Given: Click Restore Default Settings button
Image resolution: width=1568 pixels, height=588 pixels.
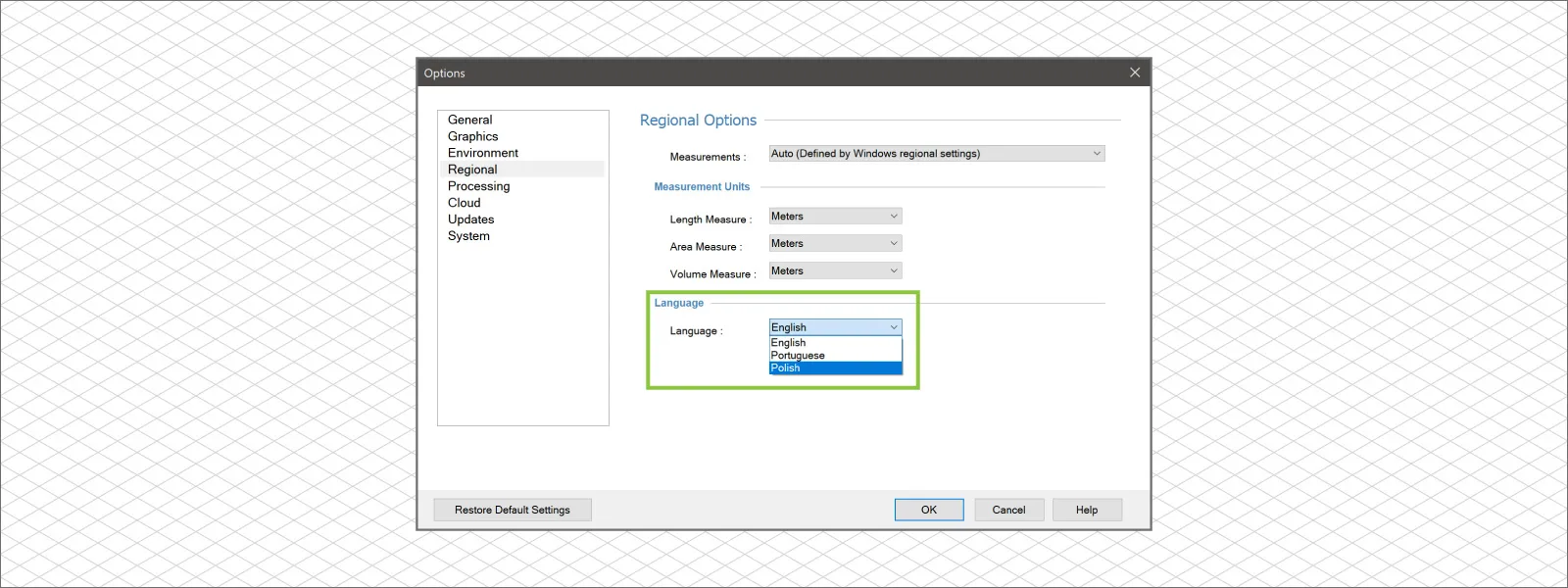Looking at the screenshot, I should pos(513,510).
